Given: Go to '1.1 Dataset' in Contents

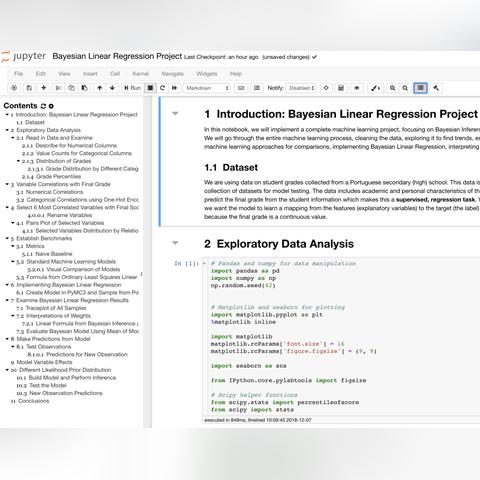Looking at the screenshot, I should point(30,122).
